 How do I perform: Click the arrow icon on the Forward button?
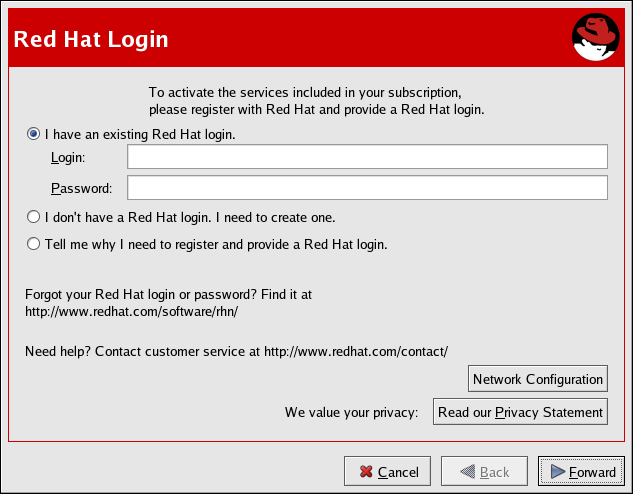coord(557,472)
